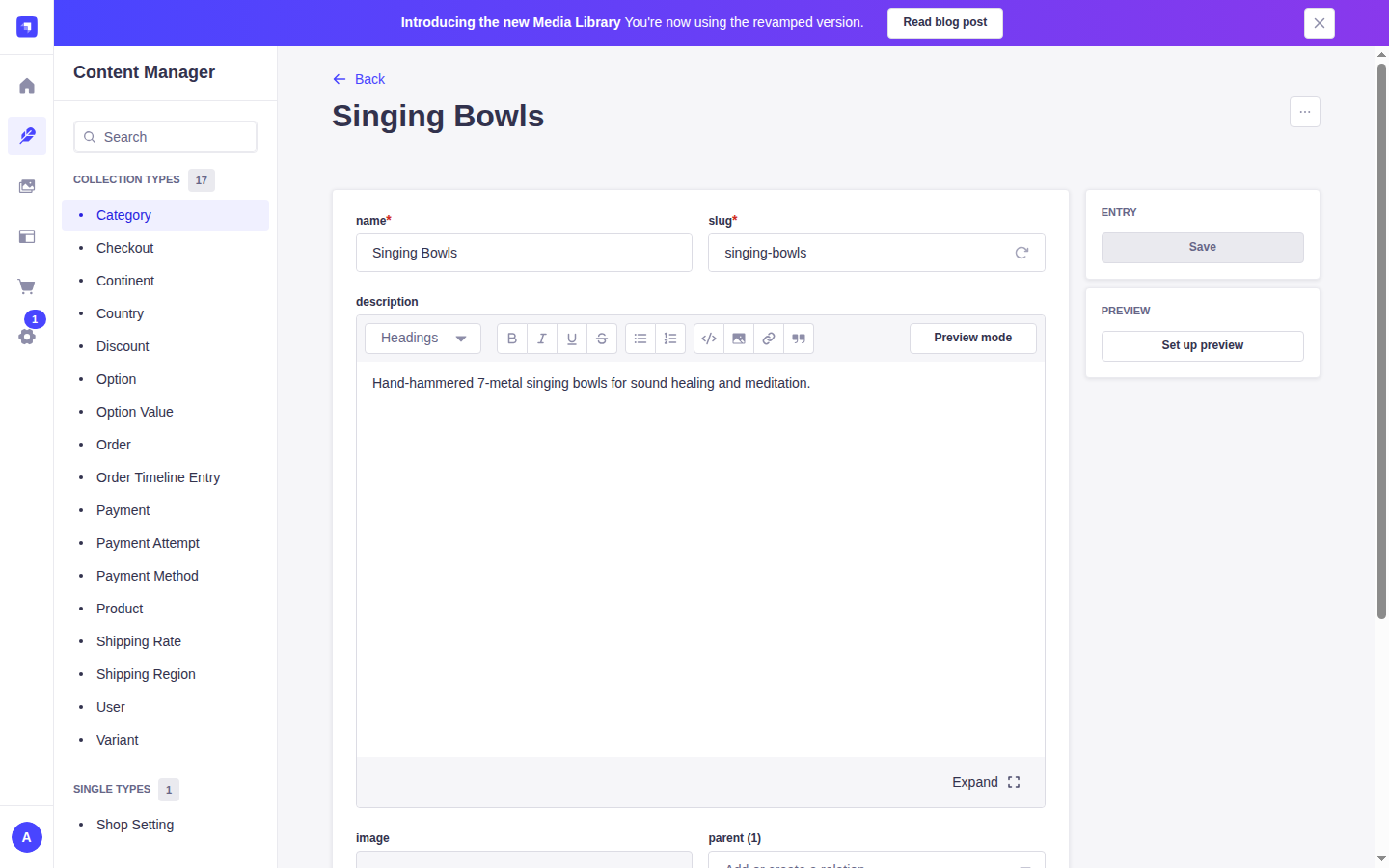Screen dimensions: 1389x868
Task: Open the Media Library sidebar icon
Action: tap(27, 186)
